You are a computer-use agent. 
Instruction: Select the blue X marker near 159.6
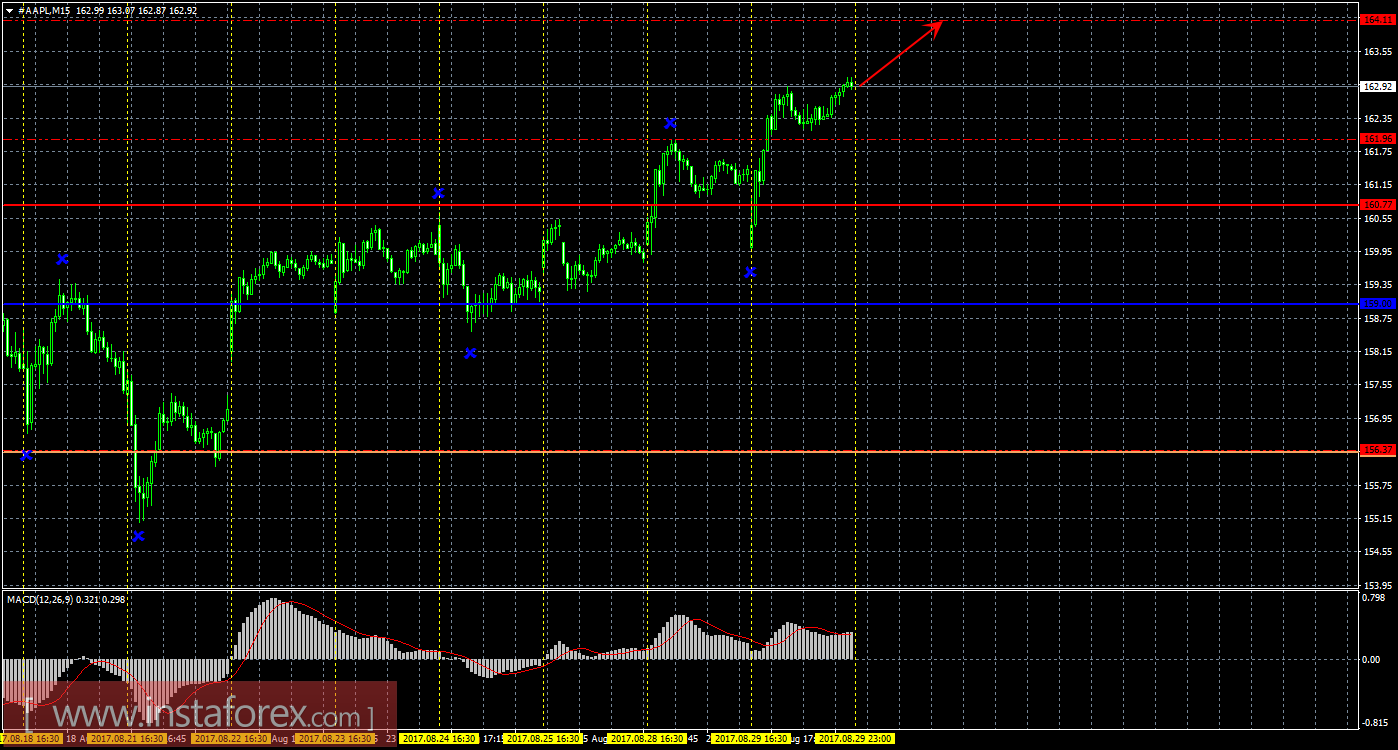click(750, 272)
